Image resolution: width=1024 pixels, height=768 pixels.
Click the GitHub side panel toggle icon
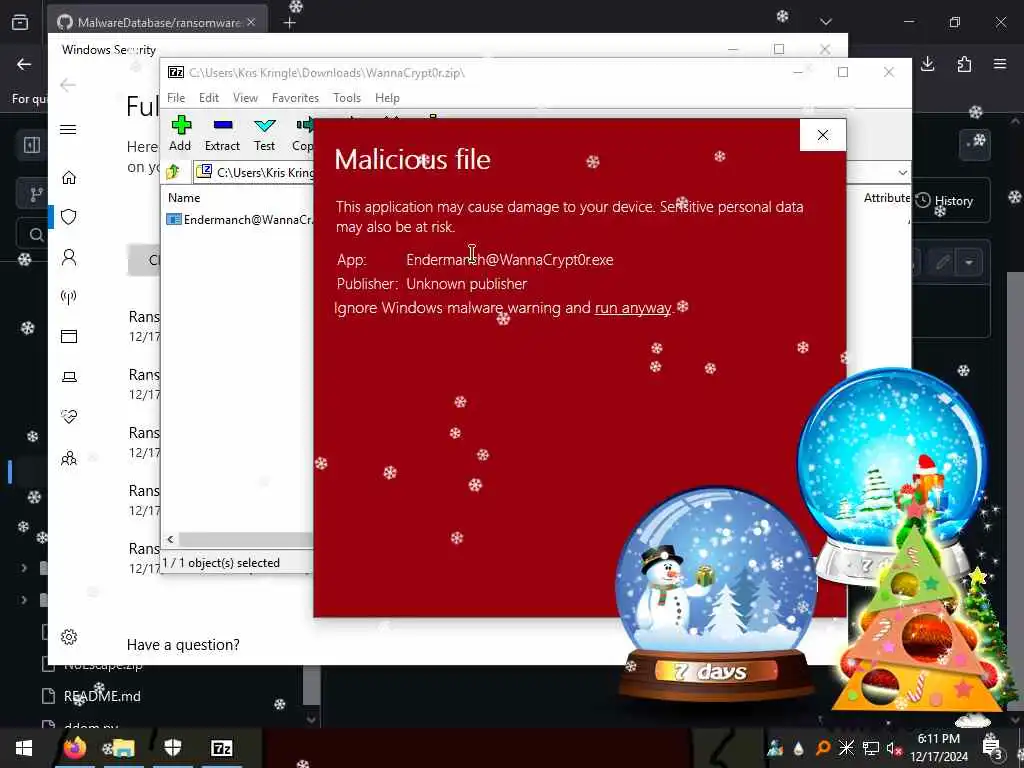click(31, 145)
